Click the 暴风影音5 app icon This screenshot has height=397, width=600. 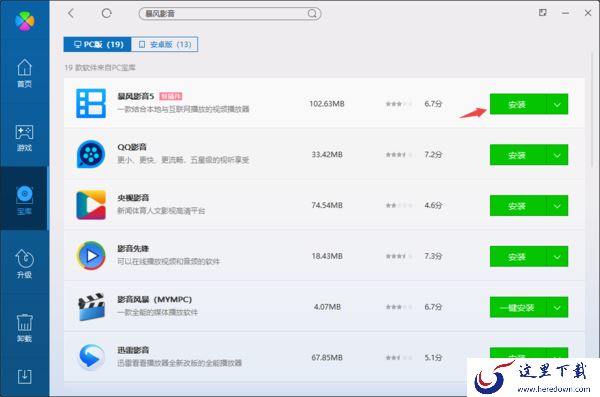click(x=91, y=103)
